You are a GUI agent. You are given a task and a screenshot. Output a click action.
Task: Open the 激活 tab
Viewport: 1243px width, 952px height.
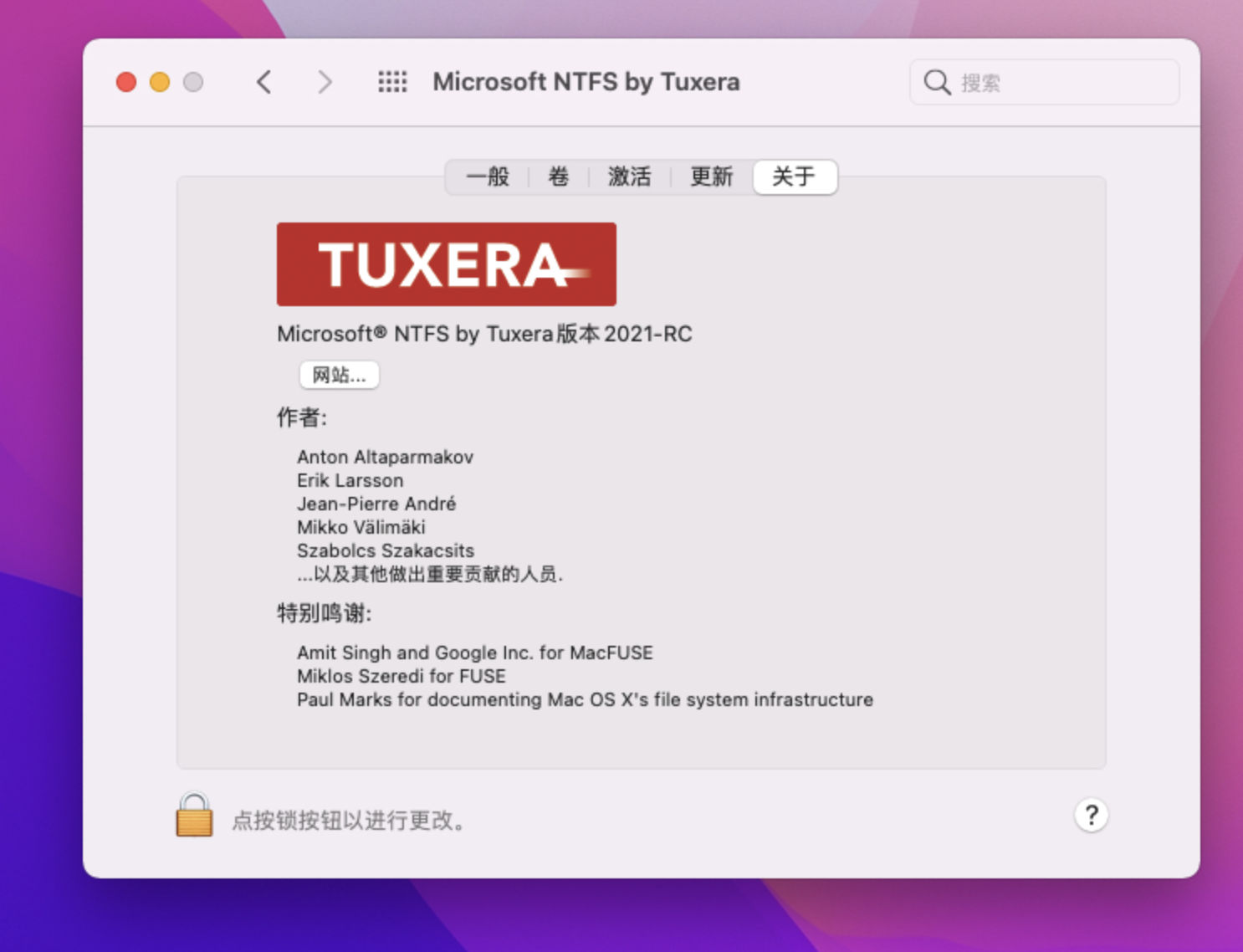pyautogui.click(x=629, y=177)
